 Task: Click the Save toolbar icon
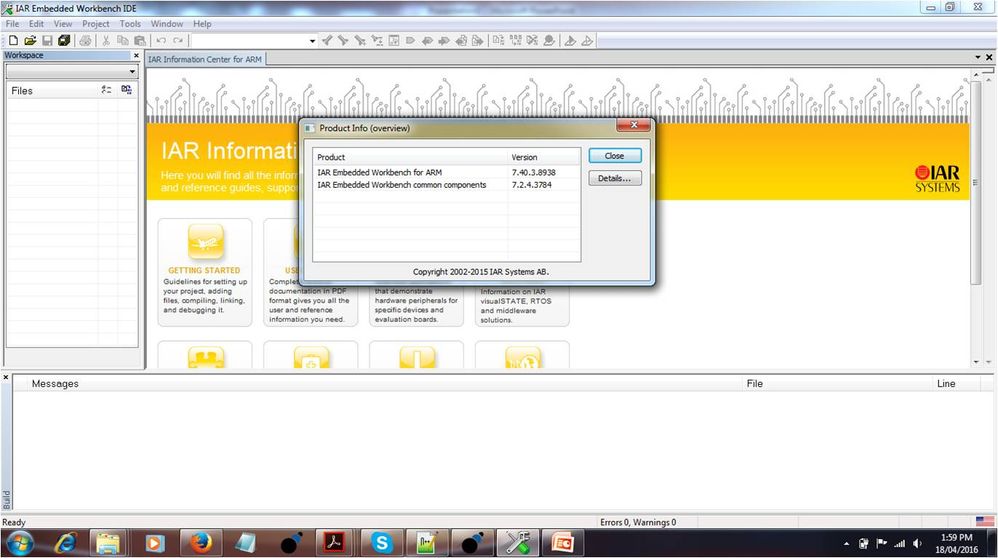coord(47,41)
